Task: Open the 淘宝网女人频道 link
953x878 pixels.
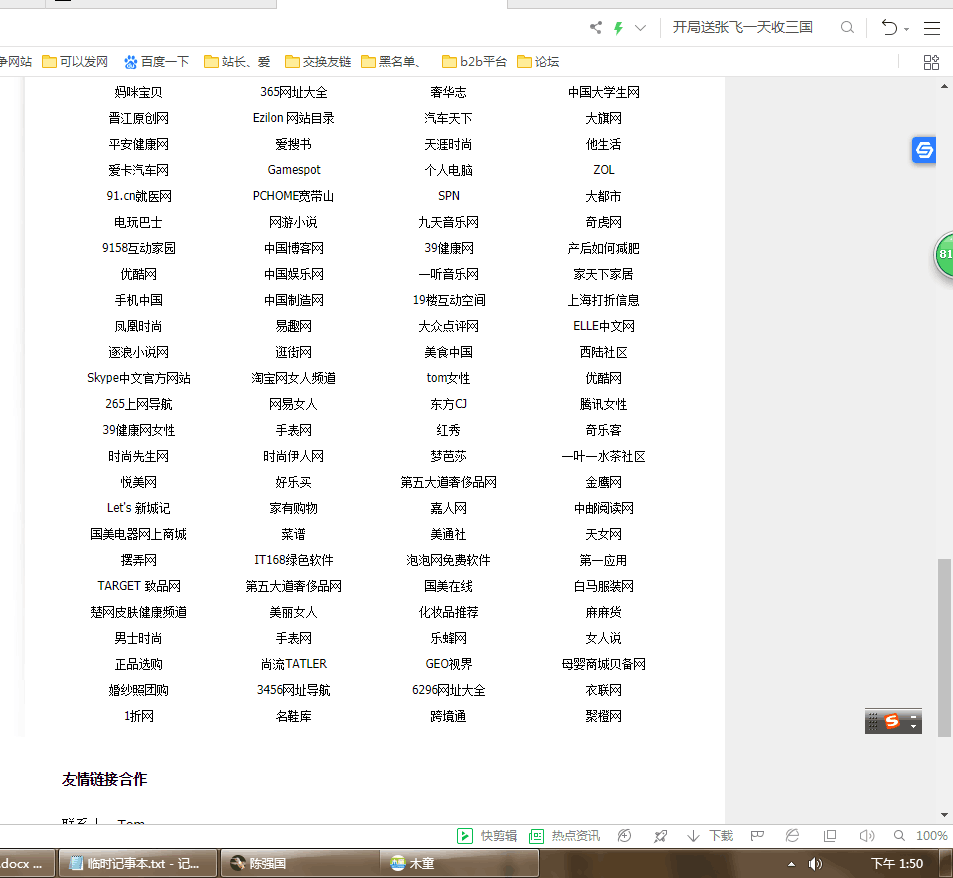Action: click(294, 378)
